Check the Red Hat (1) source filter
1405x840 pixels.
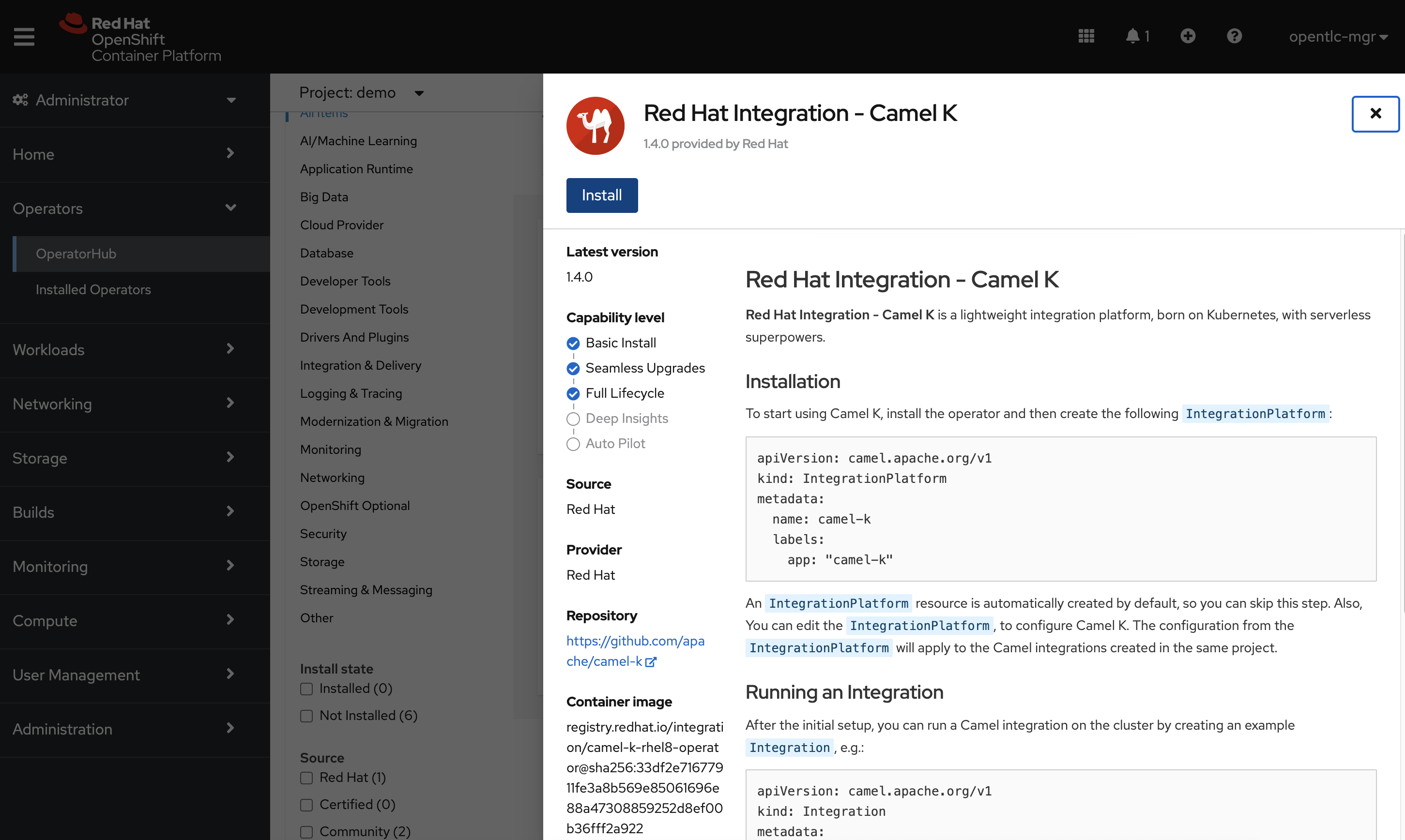tap(306, 778)
